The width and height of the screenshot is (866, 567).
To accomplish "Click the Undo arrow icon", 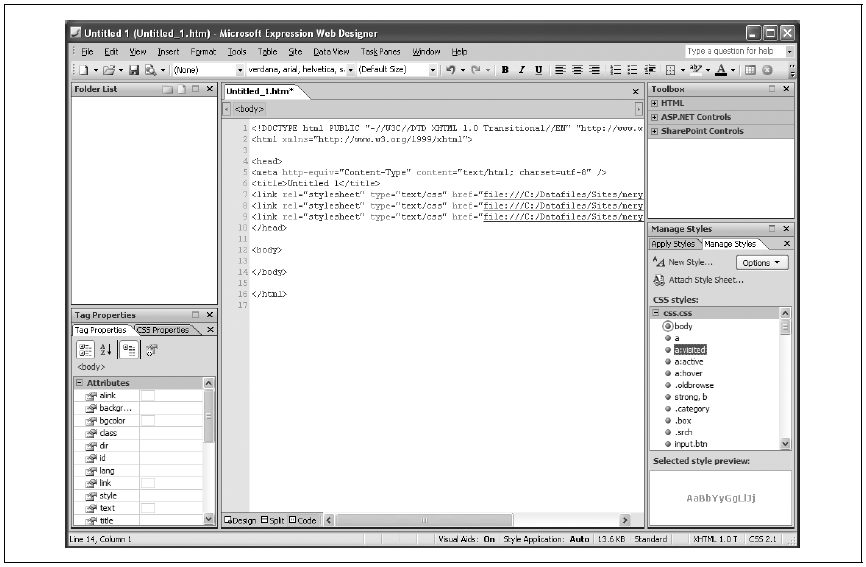I will tap(451, 70).
